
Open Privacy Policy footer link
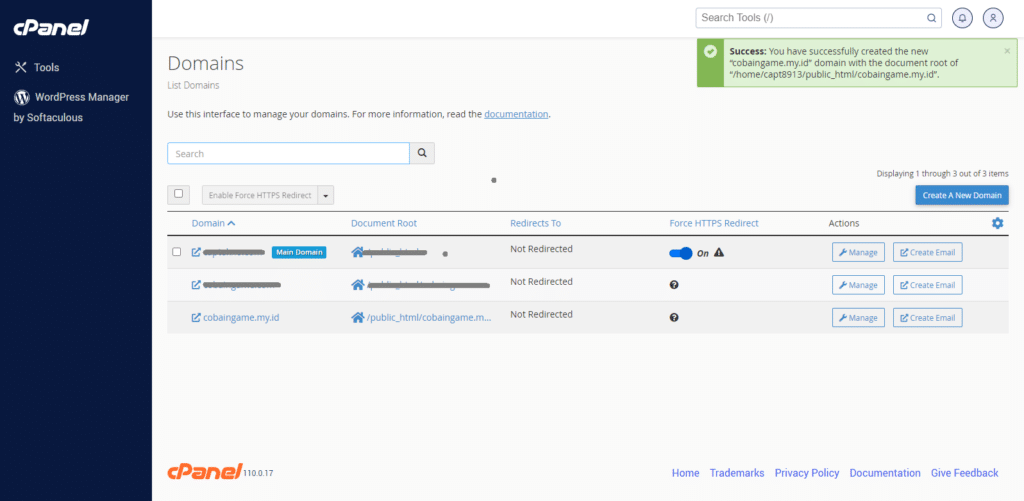click(x=807, y=473)
